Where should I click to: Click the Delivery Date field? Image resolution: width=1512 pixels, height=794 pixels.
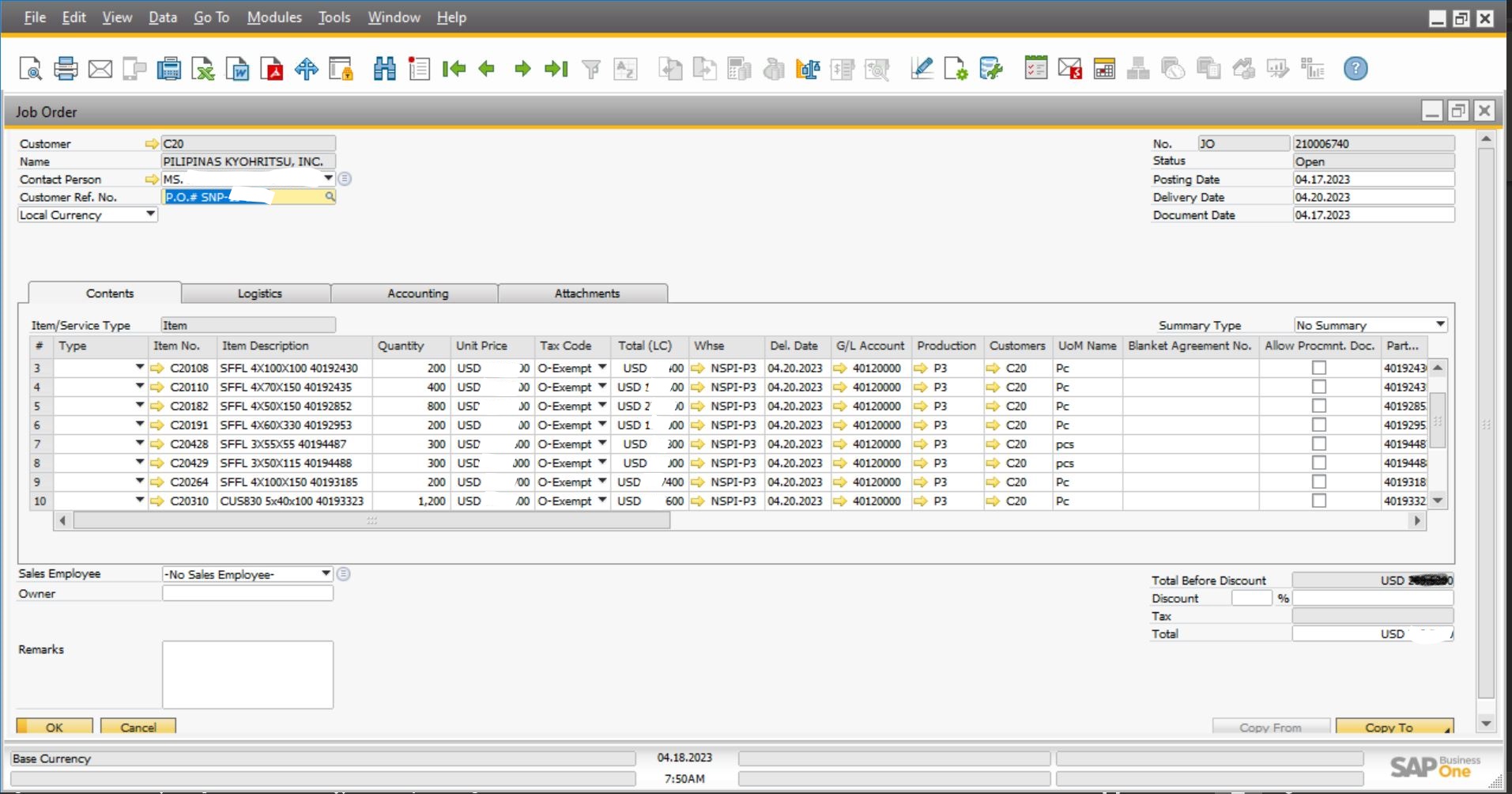coord(1373,197)
